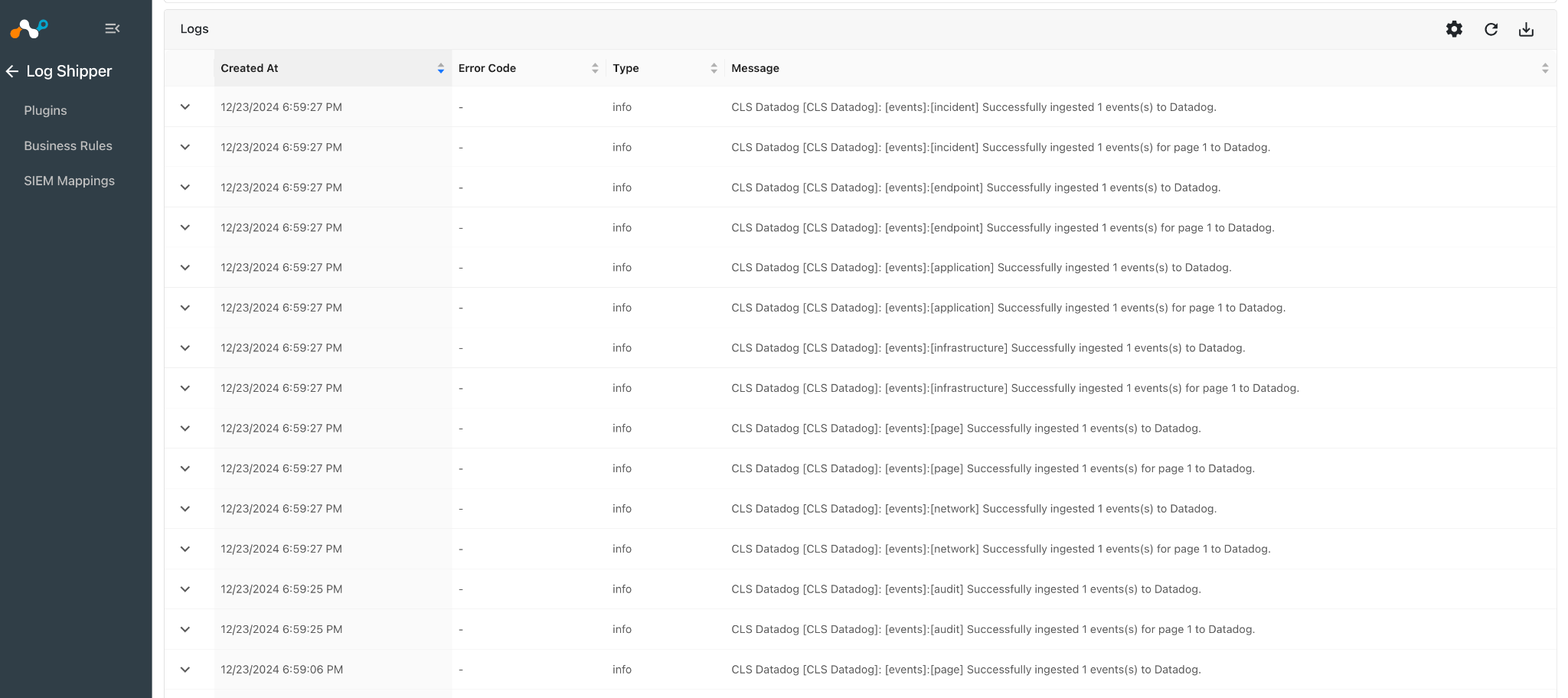
Task: Click the [incident] 'for page 1 to Datadog' message
Action: pos(1001,147)
